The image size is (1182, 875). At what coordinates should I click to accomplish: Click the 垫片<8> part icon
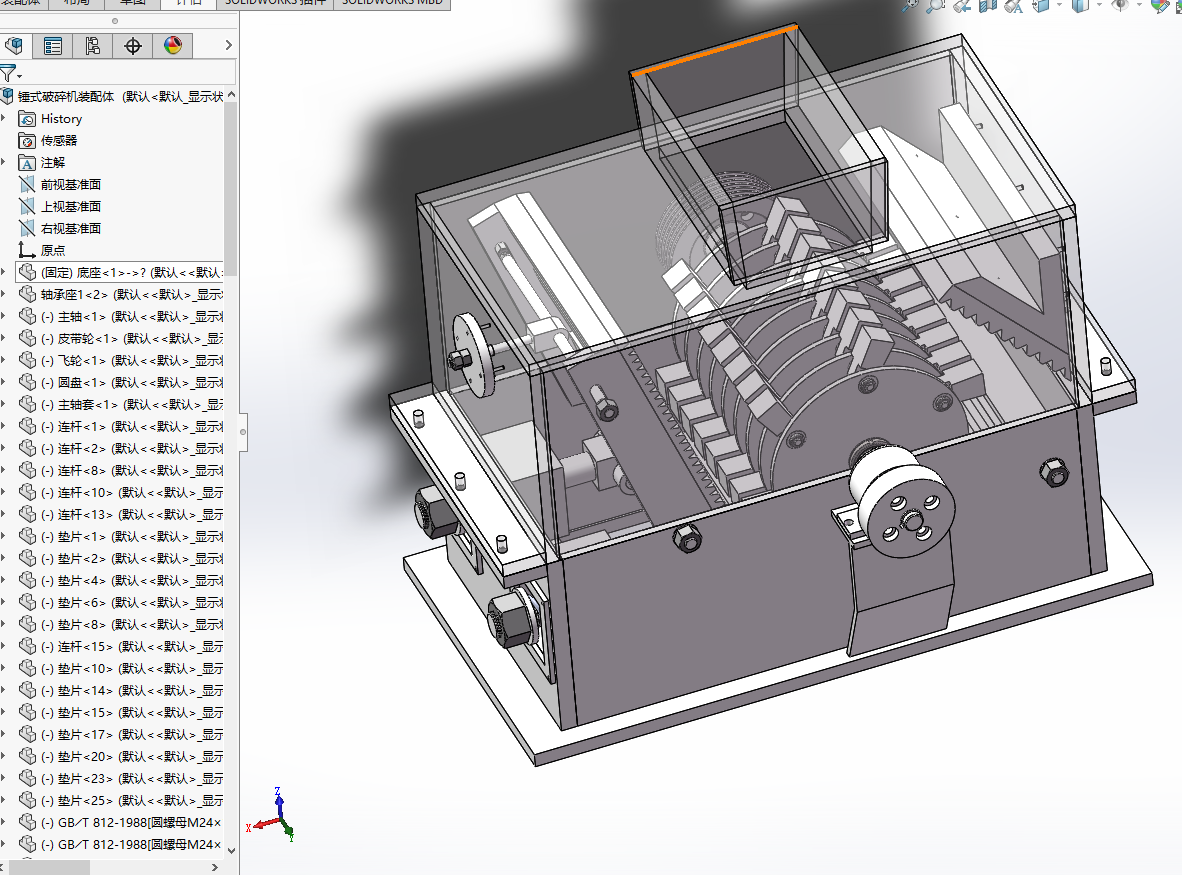(x=27, y=624)
